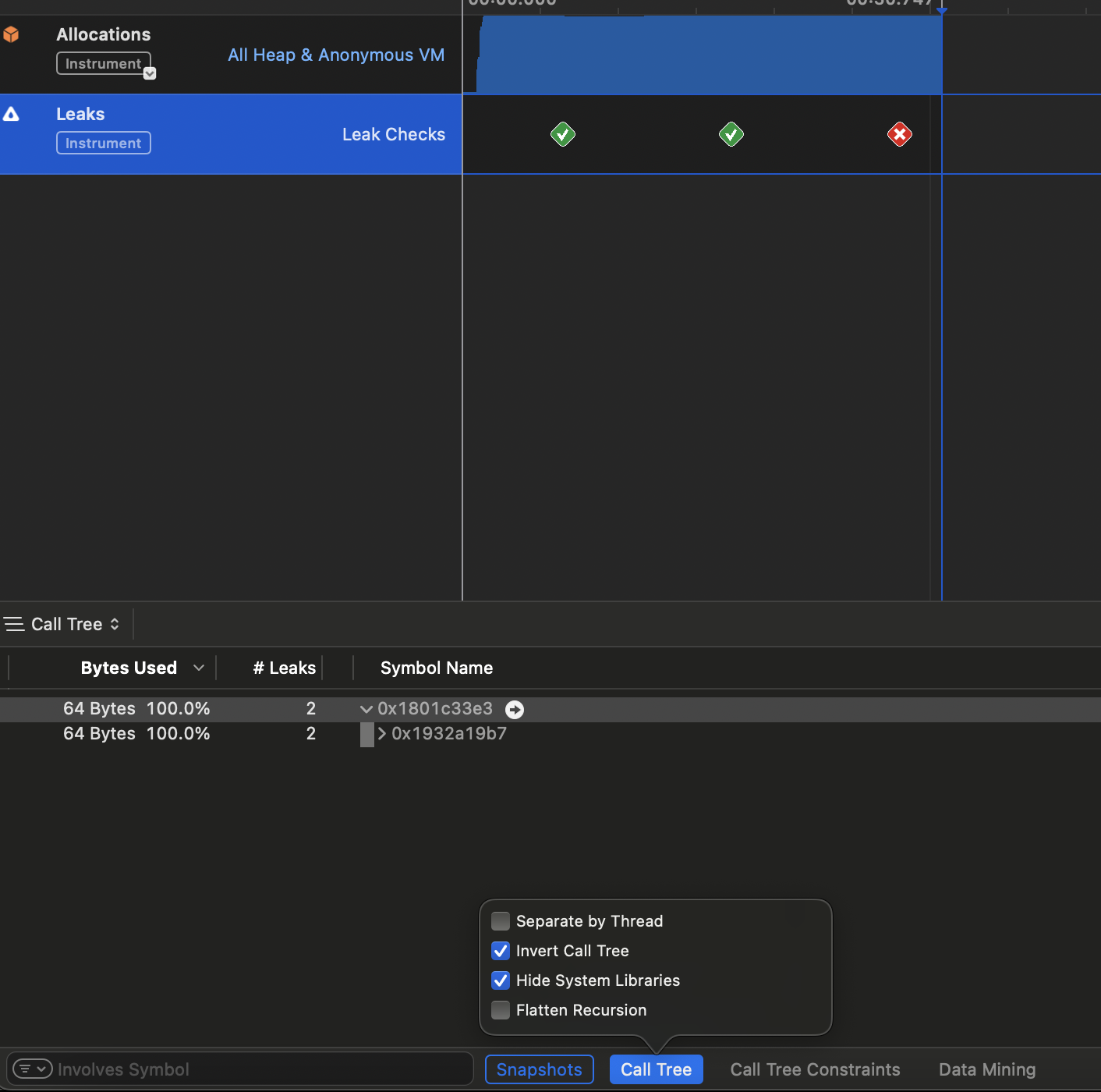The height and width of the screenshot is (1092, 1101).
Task: Open Data Mining options
Action: [987, 1069]
